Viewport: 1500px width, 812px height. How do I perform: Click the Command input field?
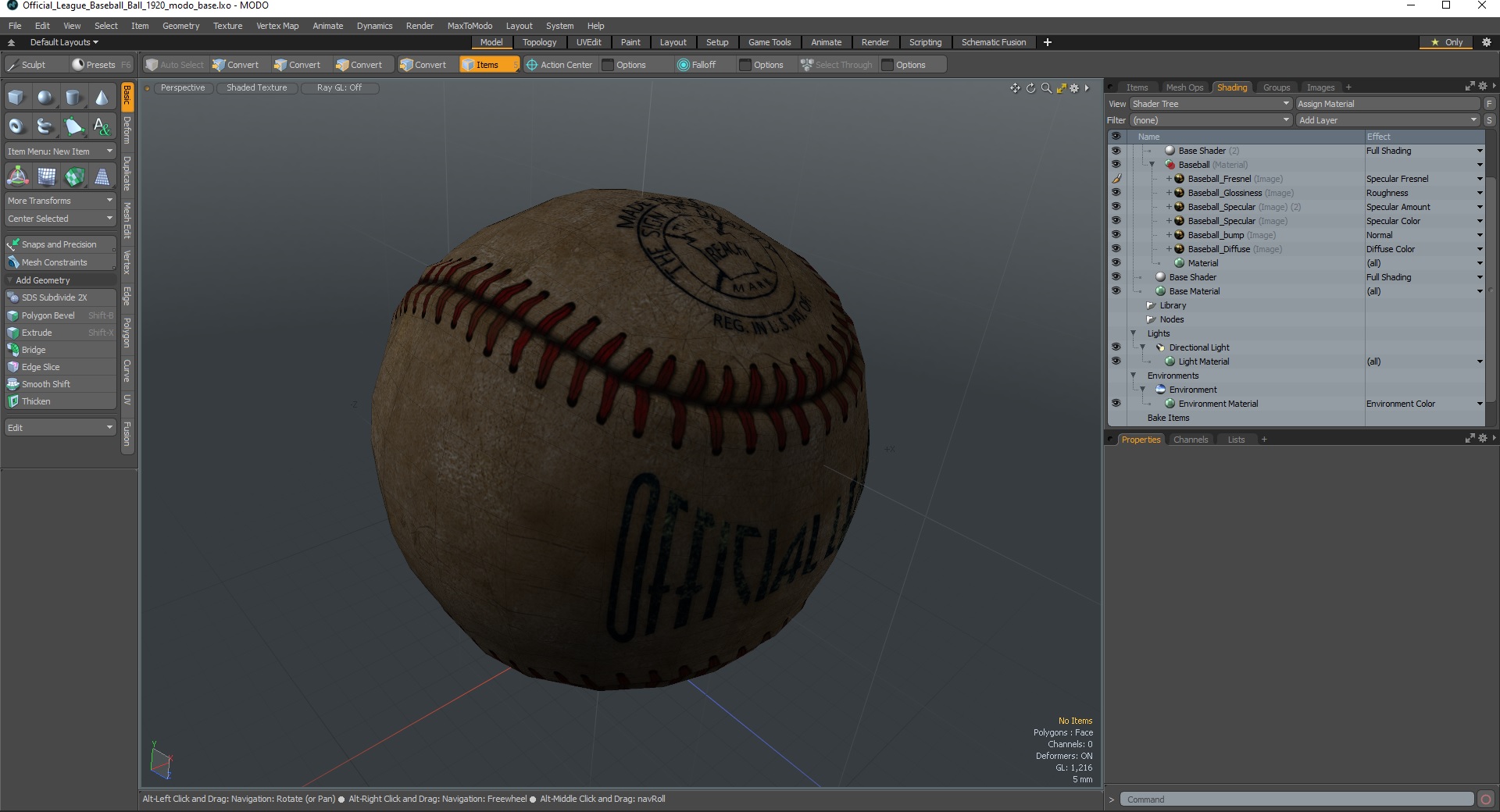1297,800
